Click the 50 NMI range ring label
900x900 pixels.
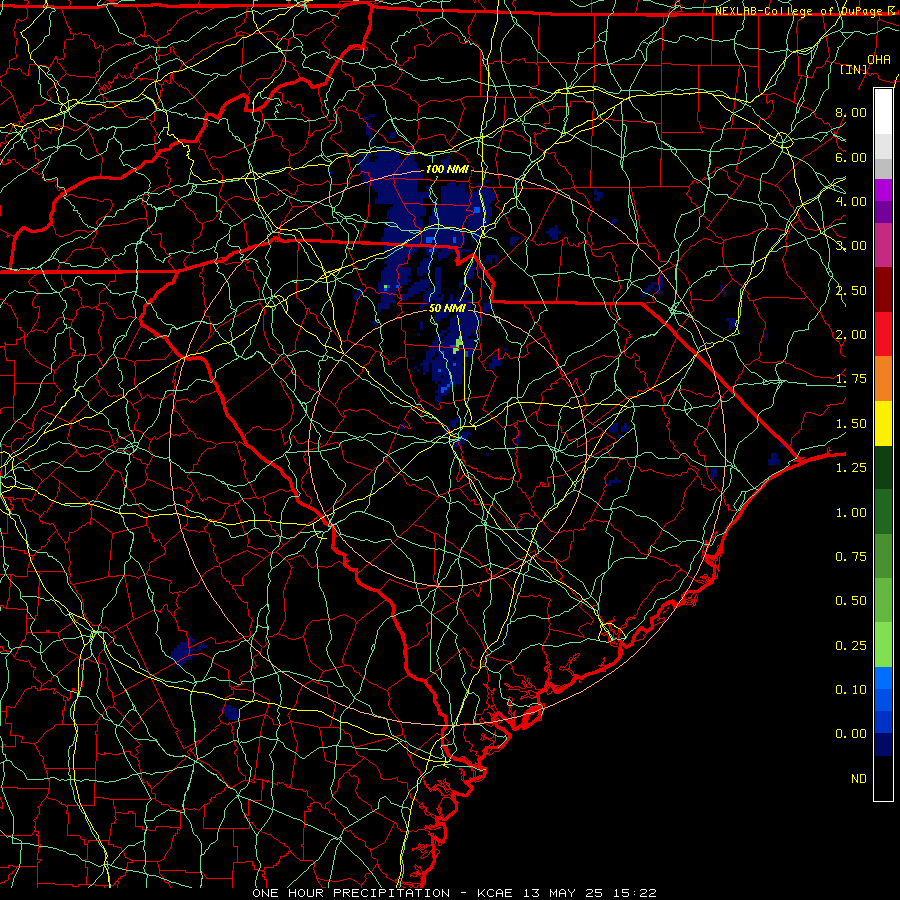[447, 308]
